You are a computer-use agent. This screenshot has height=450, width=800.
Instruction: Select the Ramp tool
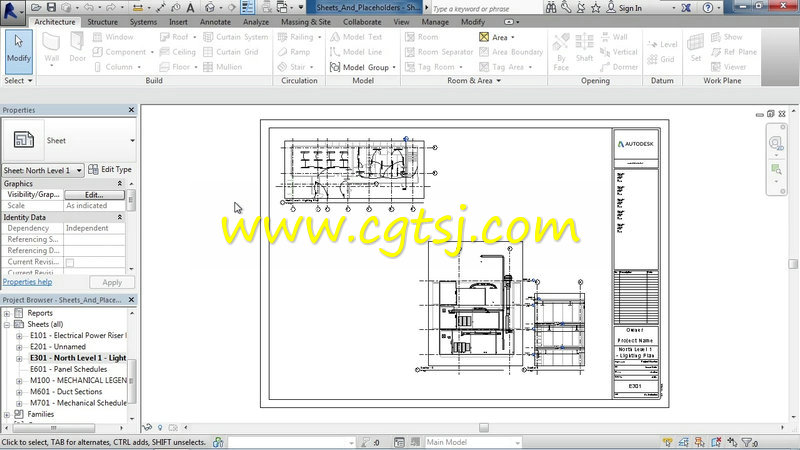(x=294, y=52)
